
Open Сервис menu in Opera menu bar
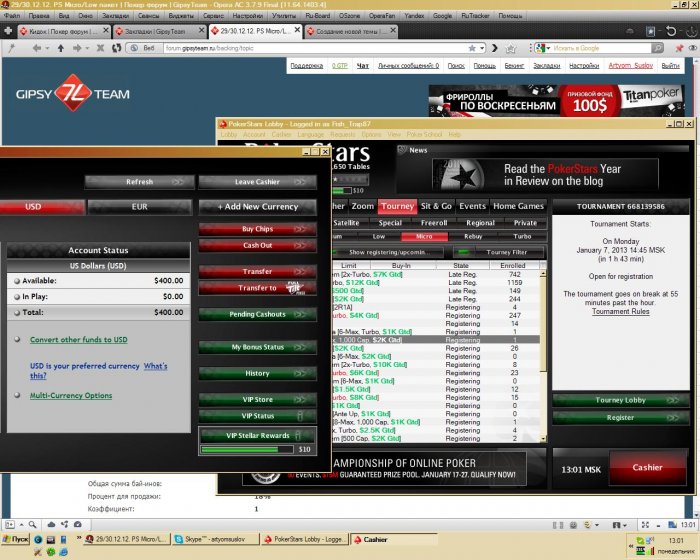point(213,15)
